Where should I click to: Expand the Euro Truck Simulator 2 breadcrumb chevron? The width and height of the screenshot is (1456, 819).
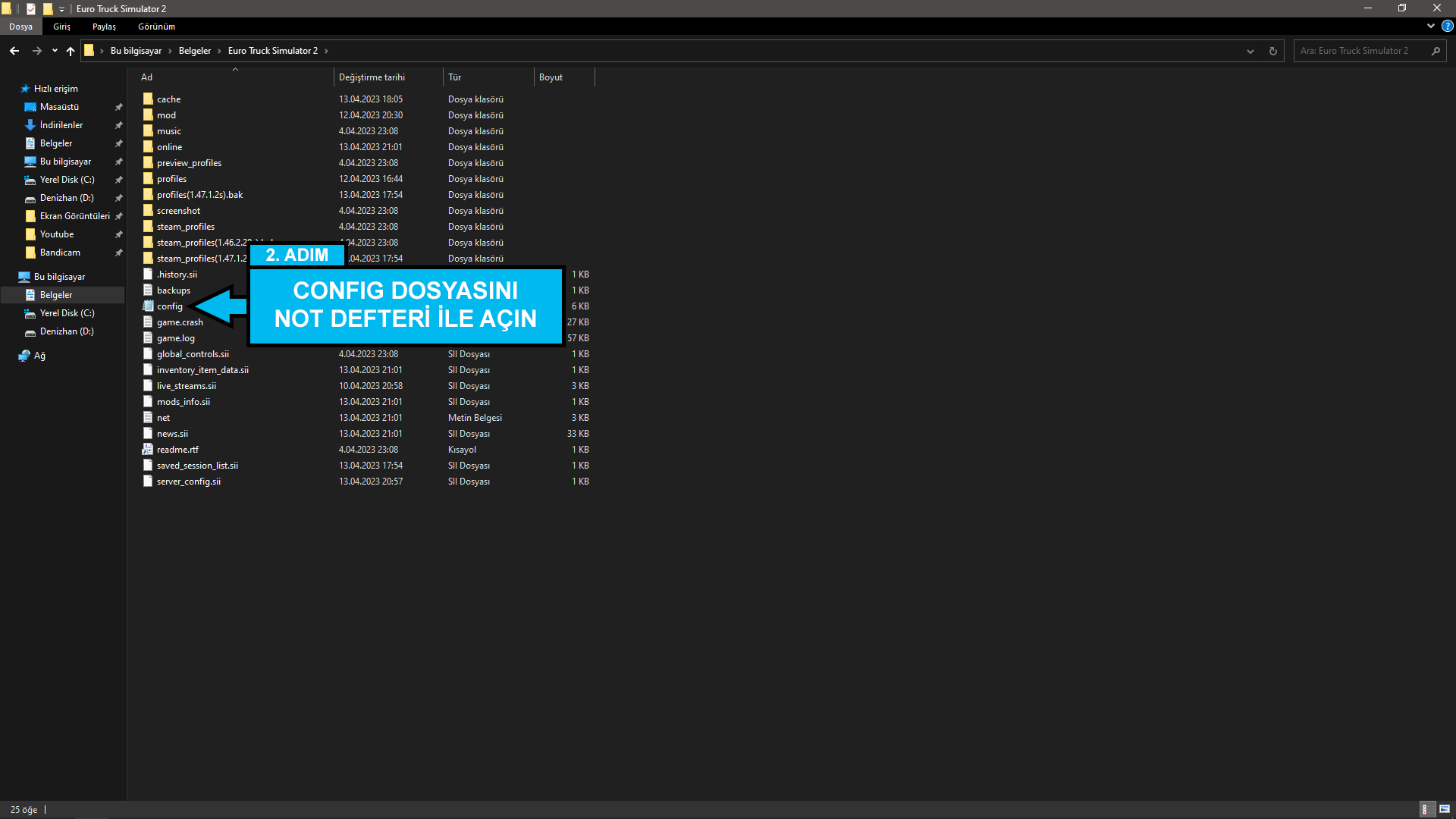[327, 51]
